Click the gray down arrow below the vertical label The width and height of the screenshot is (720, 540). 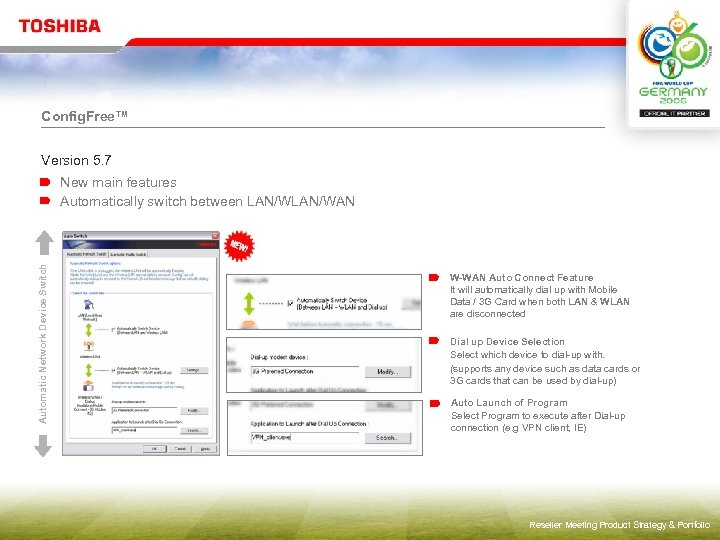point(43,445)
